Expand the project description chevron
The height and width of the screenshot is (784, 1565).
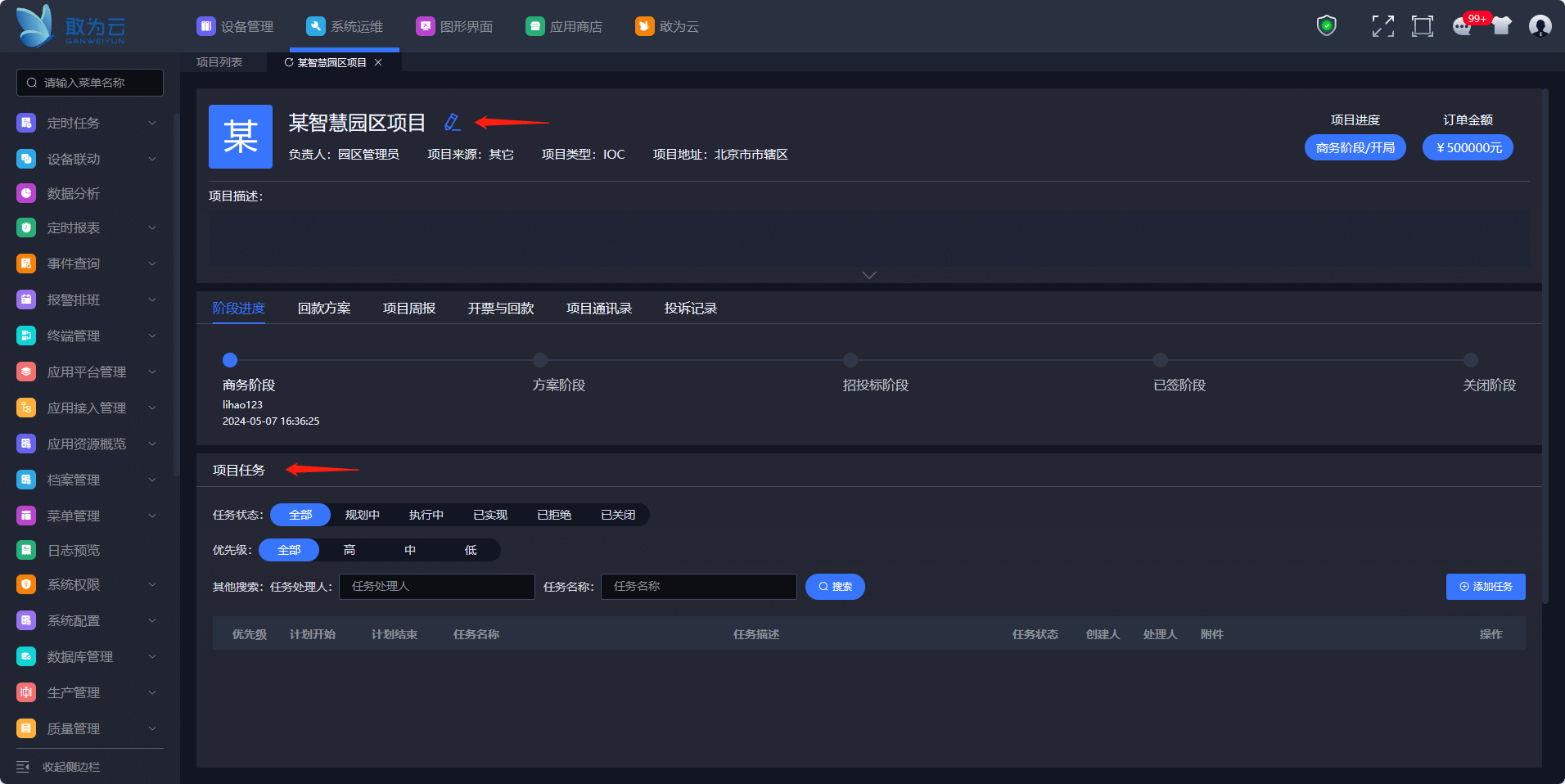point(868,275)
